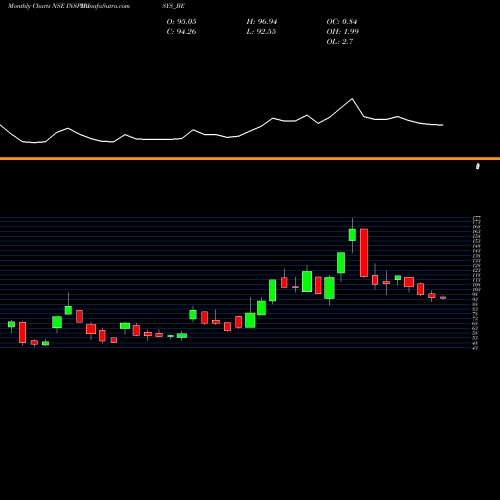Click the peak point of the white line chart
Viewport: 500px width, 500px height.
352,99
